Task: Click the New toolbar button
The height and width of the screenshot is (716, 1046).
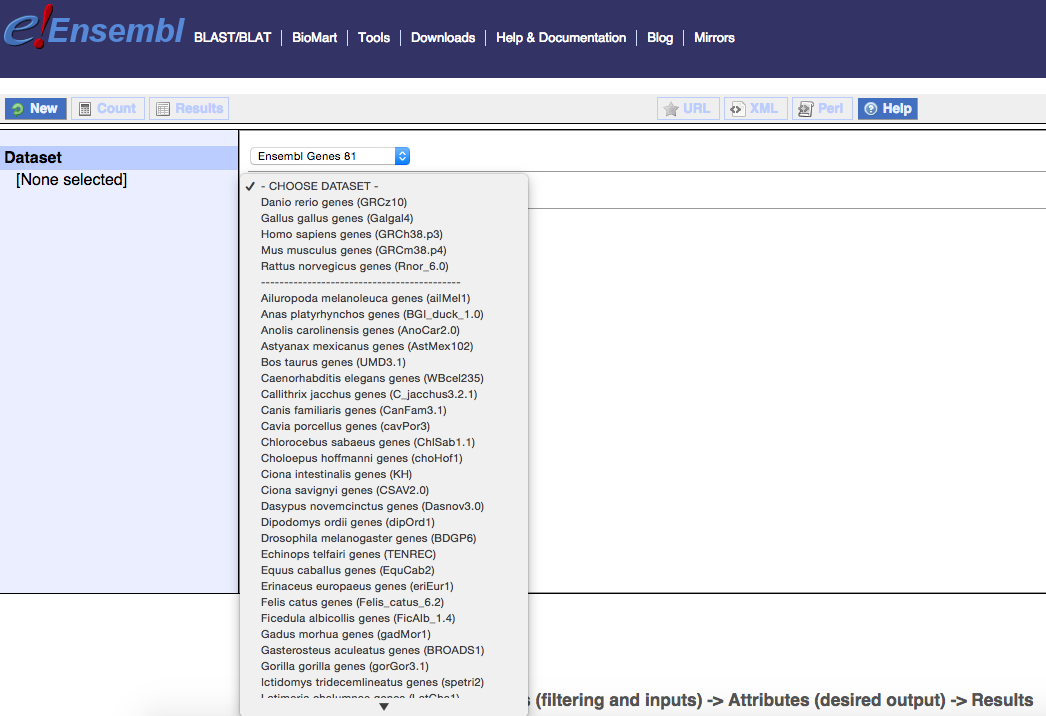Action: pyautogui.click(x=35, y=109)
